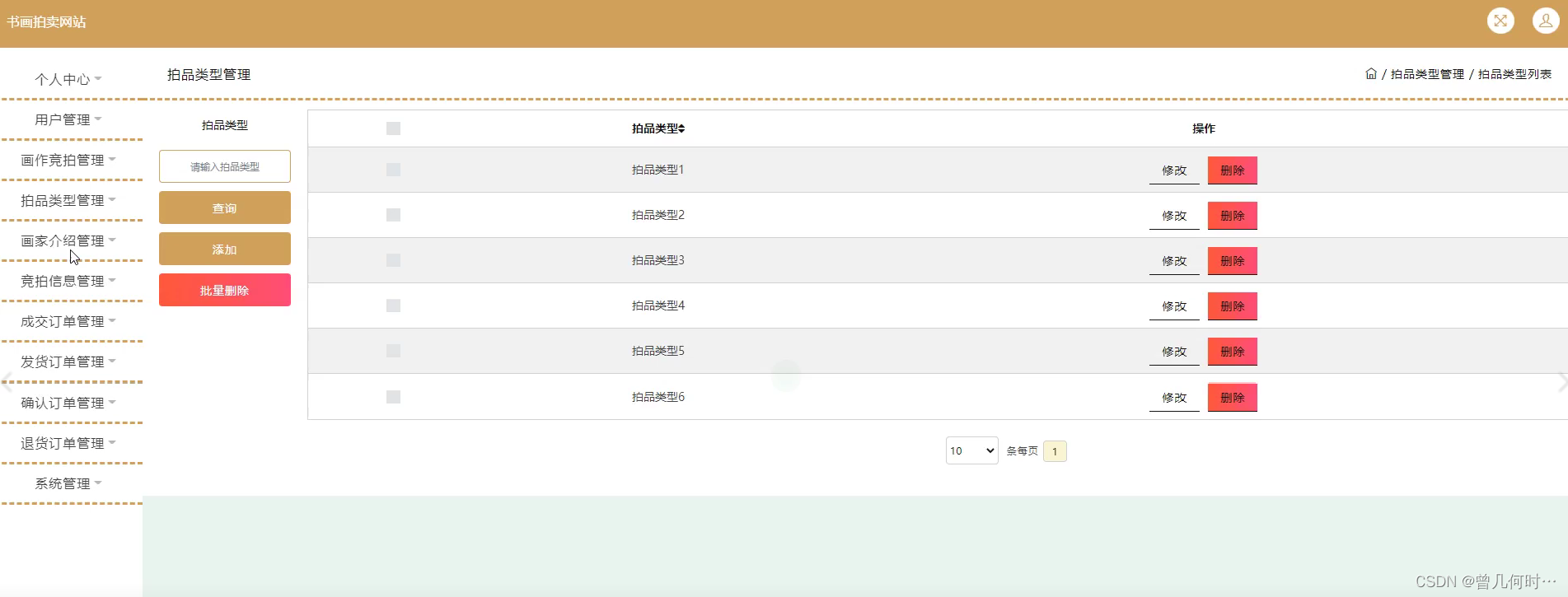
Task: Click 删除 for 拍品类型1
Action: pyautogui.click(x=1233, y=170)
